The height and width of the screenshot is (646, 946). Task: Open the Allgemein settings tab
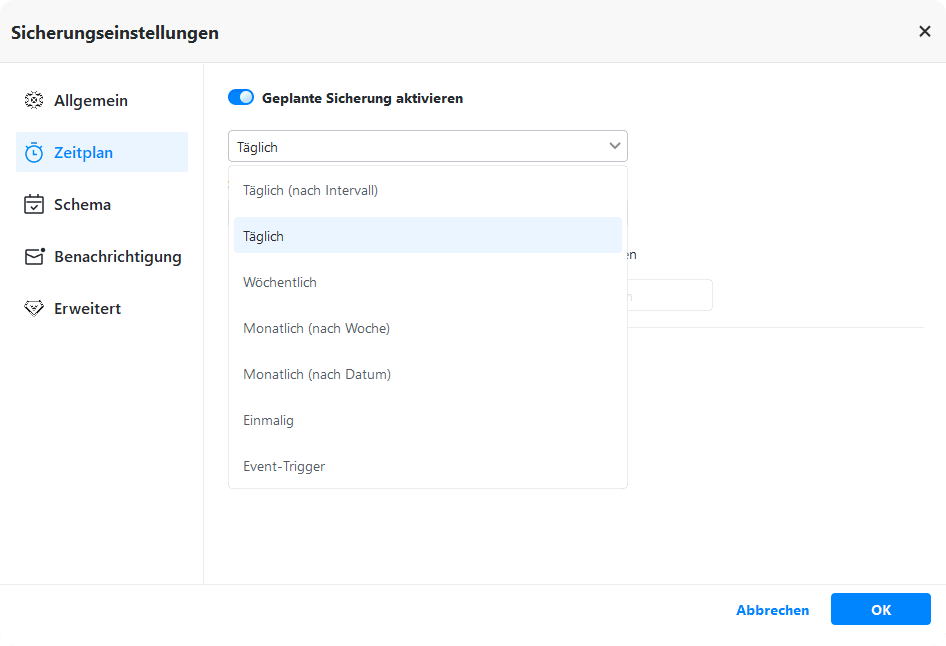[91, 101]
